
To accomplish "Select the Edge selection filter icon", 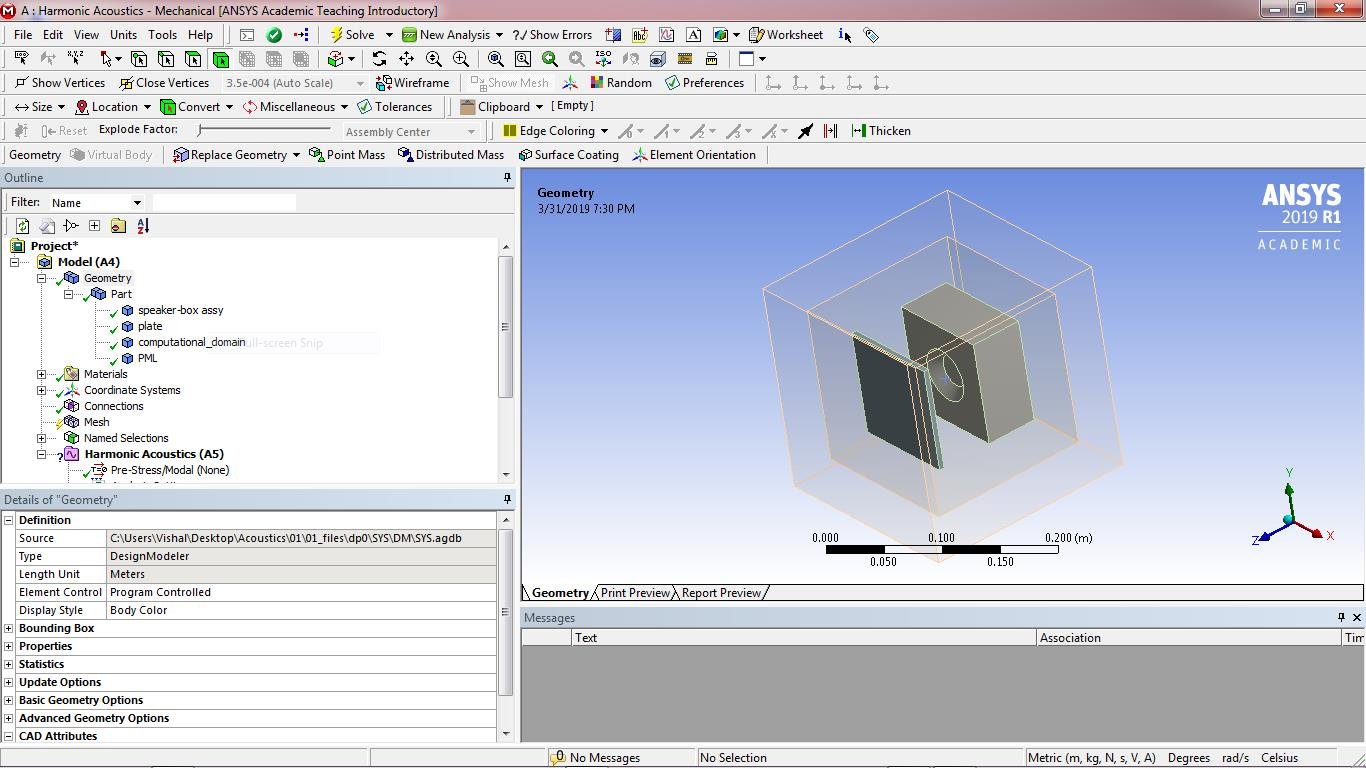I will [166, 59].
